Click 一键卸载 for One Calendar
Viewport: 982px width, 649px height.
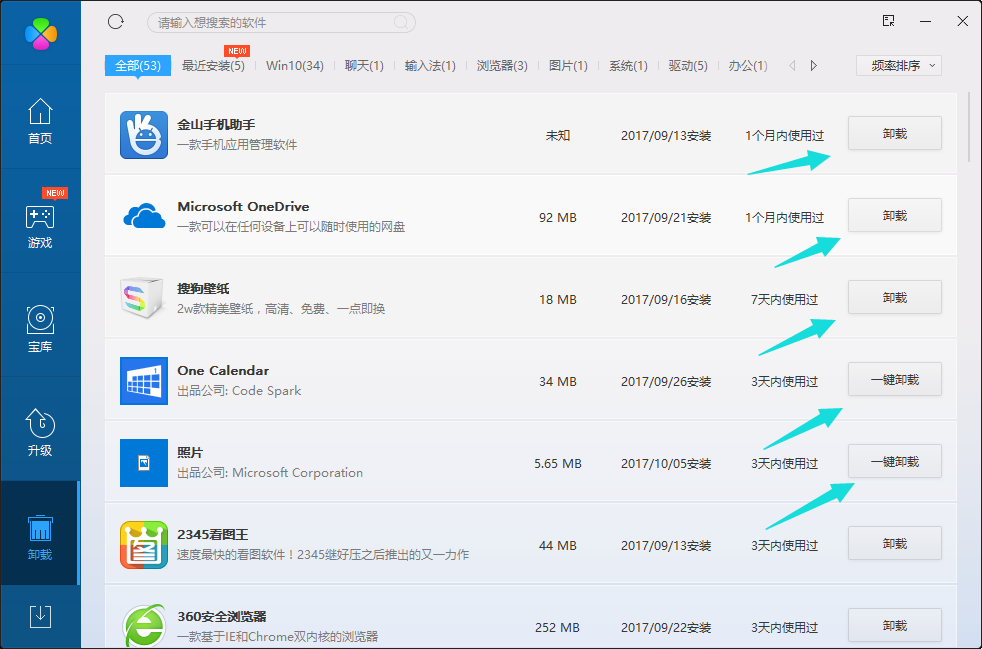[894, 379]
